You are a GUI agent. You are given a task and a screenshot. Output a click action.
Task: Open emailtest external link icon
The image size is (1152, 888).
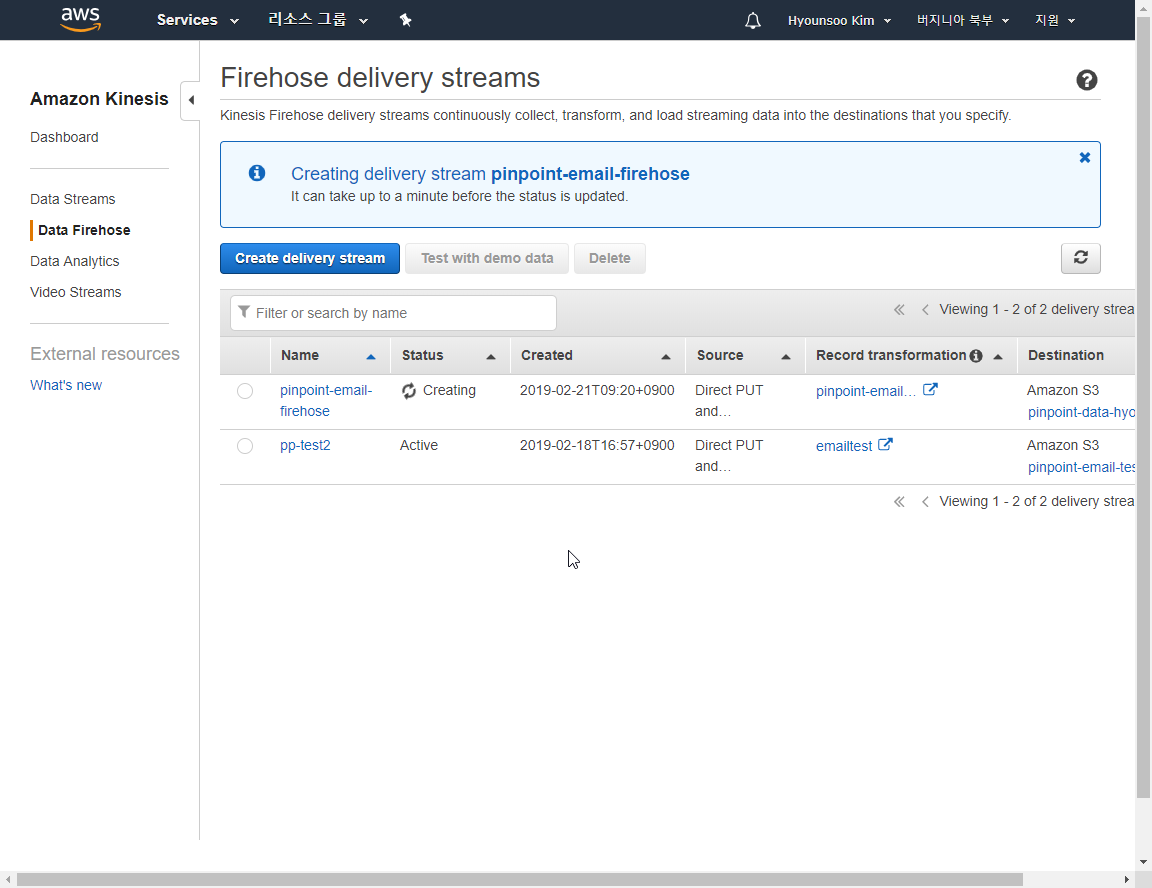pos(885,444)
